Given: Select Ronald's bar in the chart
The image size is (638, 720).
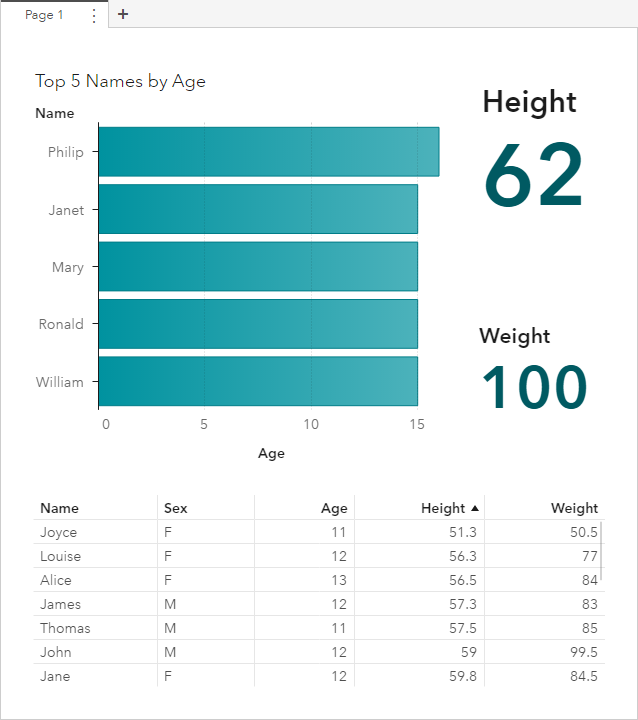Looking at the screenshot, I should click(258, 324).
